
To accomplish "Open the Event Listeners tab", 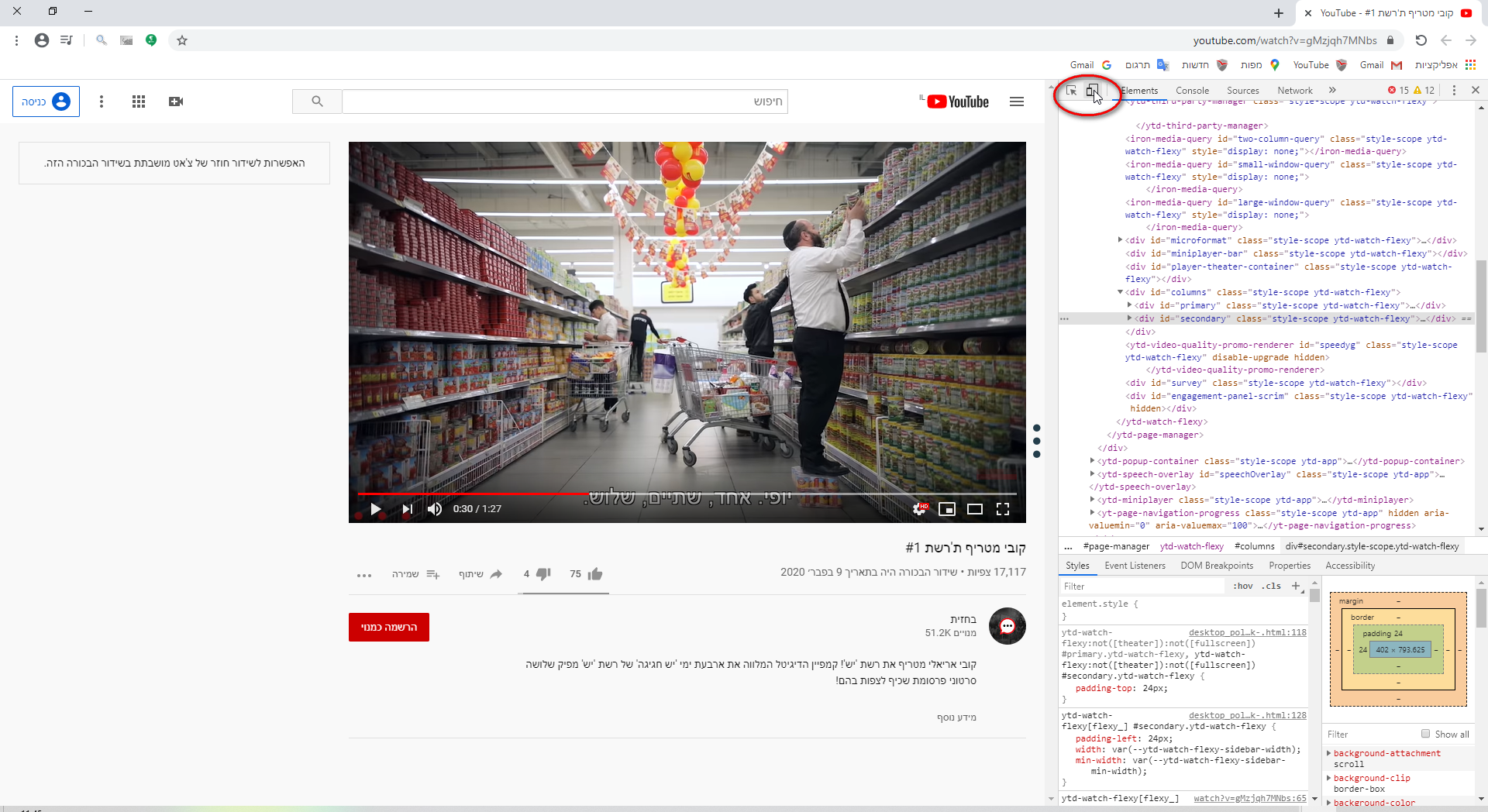I will click(x=1135, y=566).
